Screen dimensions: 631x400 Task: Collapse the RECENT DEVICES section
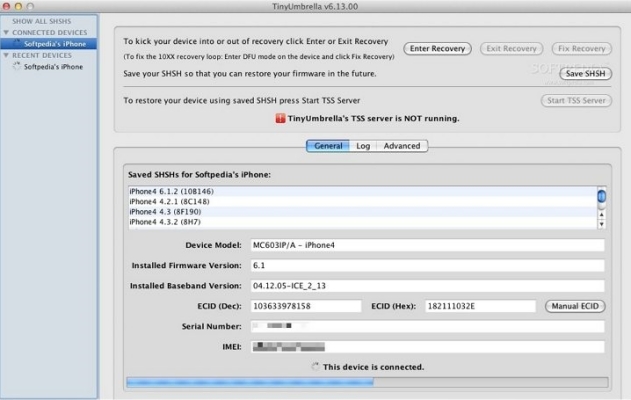(x=6, y=56)
